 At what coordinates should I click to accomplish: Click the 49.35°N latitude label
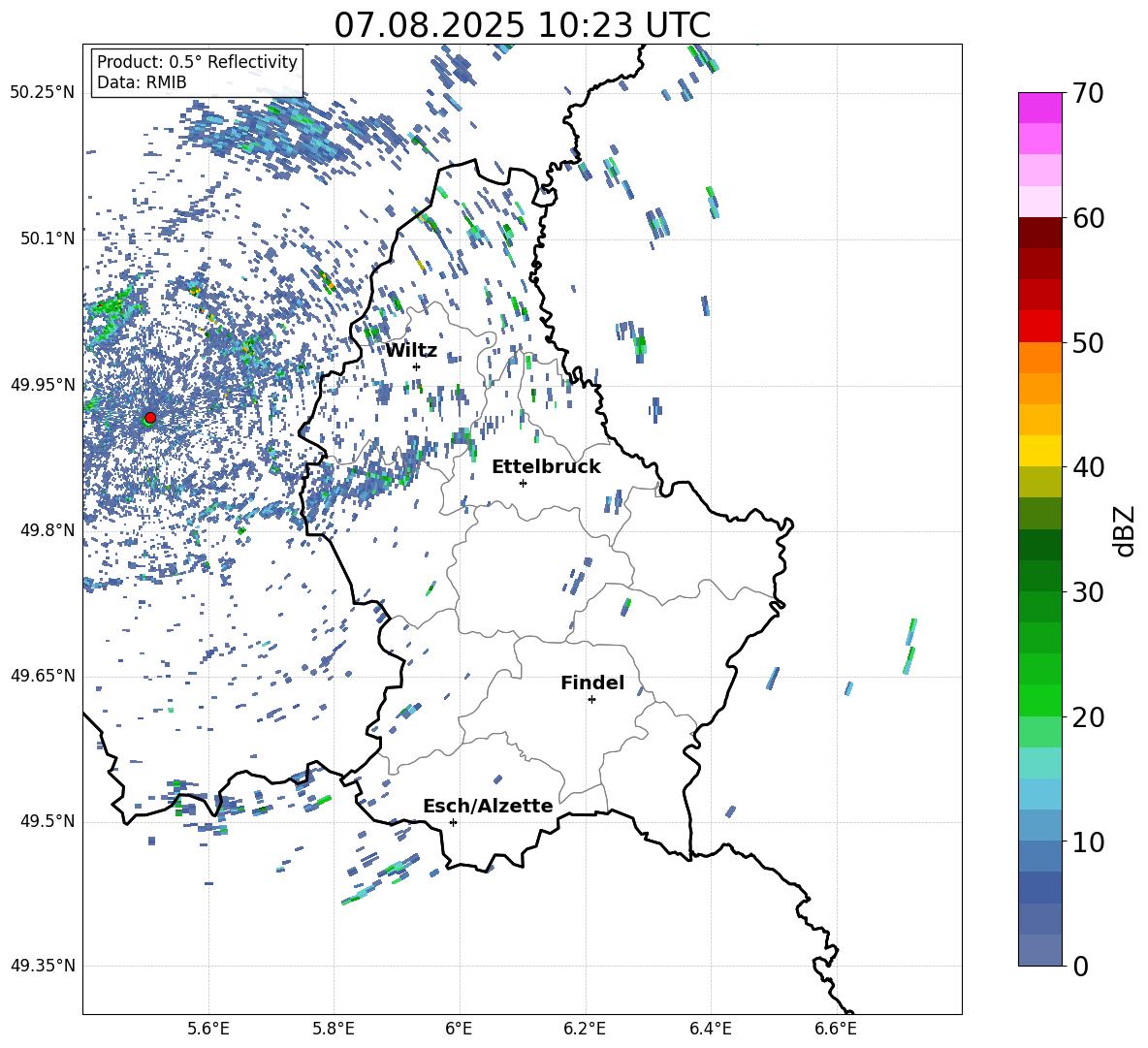click(x=43, y=966)
